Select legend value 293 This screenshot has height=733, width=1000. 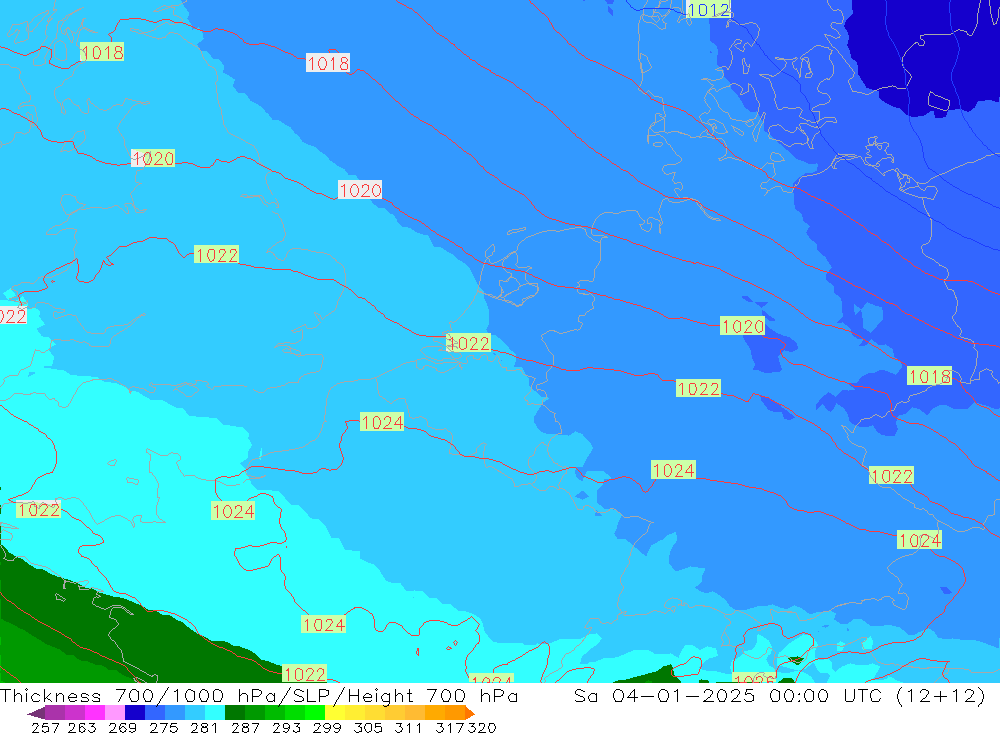click(286, 727)
